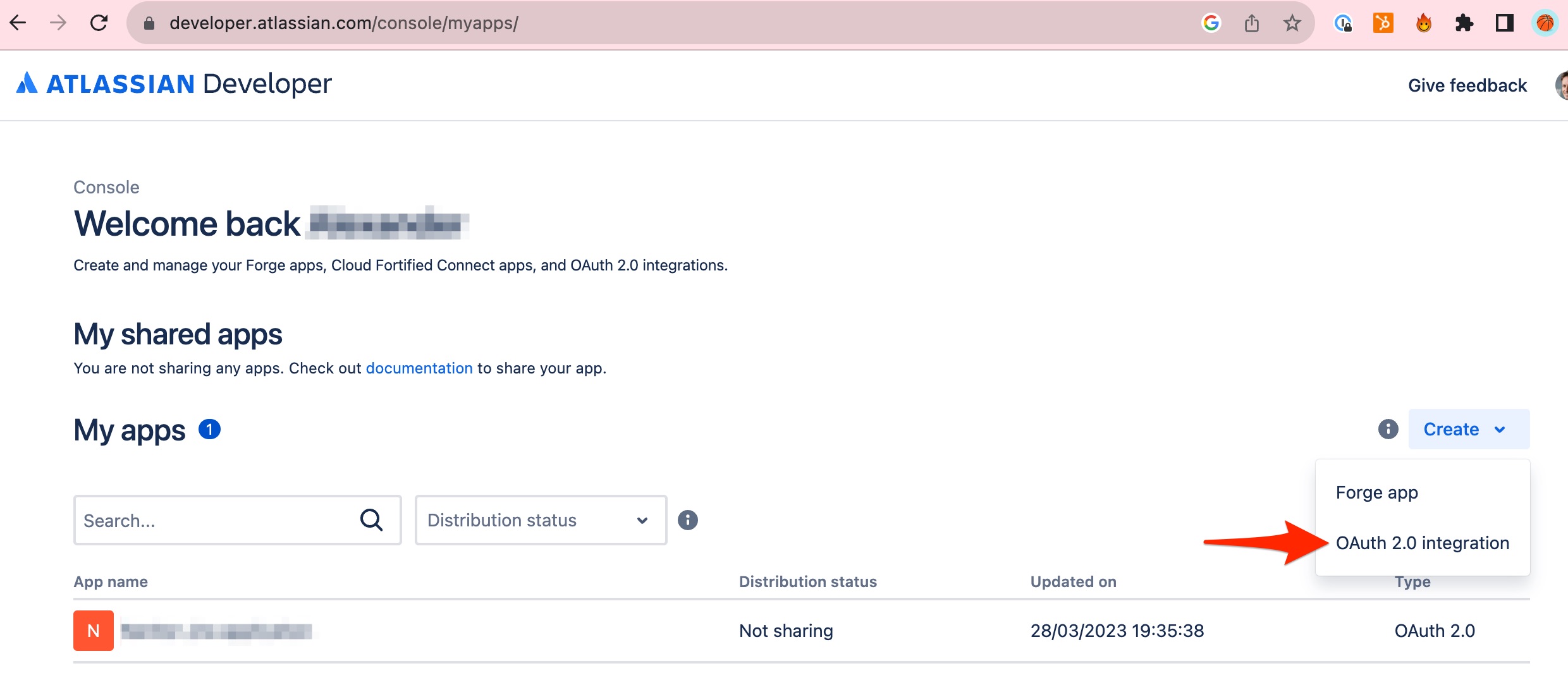This screenshot has width=1568, height=685.
Task: Open the Chrome profile basketball avatar menu
Action: click(x=1545, y=23)
